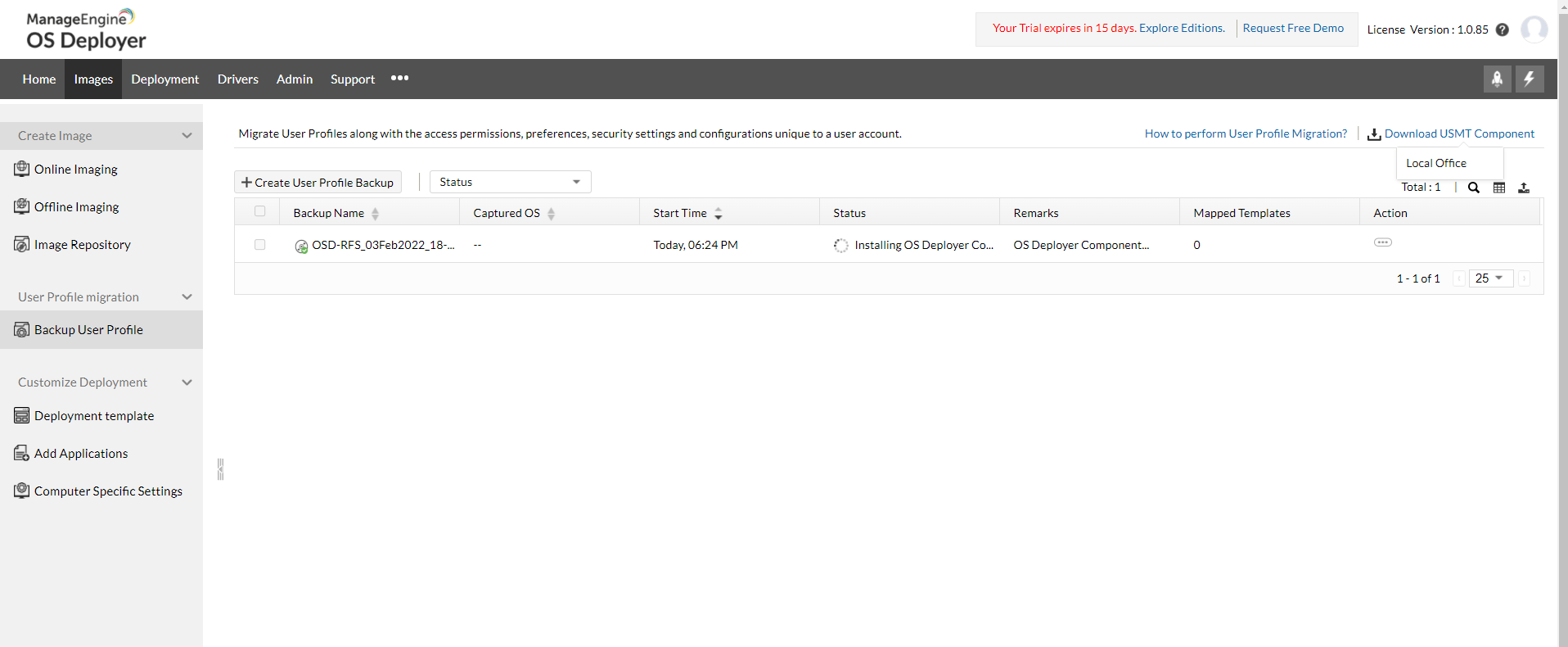Click the backup name OSD-RFS_03Feb2022_18-...
Image resolution: width=1568 pixels, height=647 pixels.
383,245
